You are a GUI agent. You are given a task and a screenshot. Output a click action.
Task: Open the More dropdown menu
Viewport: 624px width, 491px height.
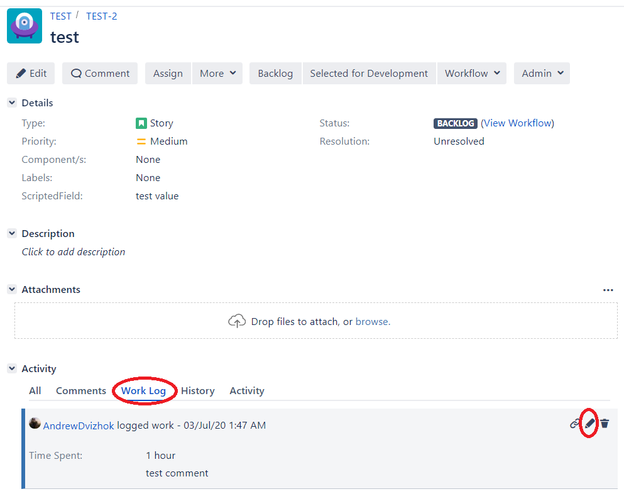coord(217,73)
